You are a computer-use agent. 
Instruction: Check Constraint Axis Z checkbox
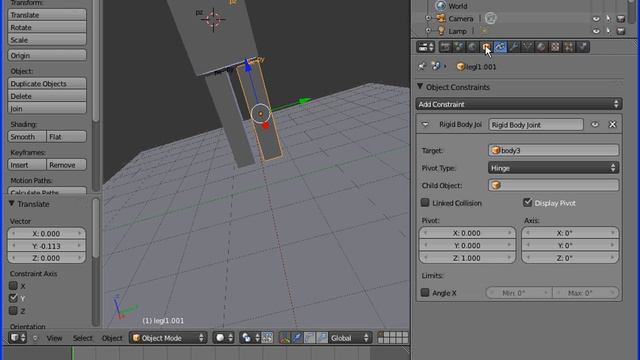coord(13,311)
